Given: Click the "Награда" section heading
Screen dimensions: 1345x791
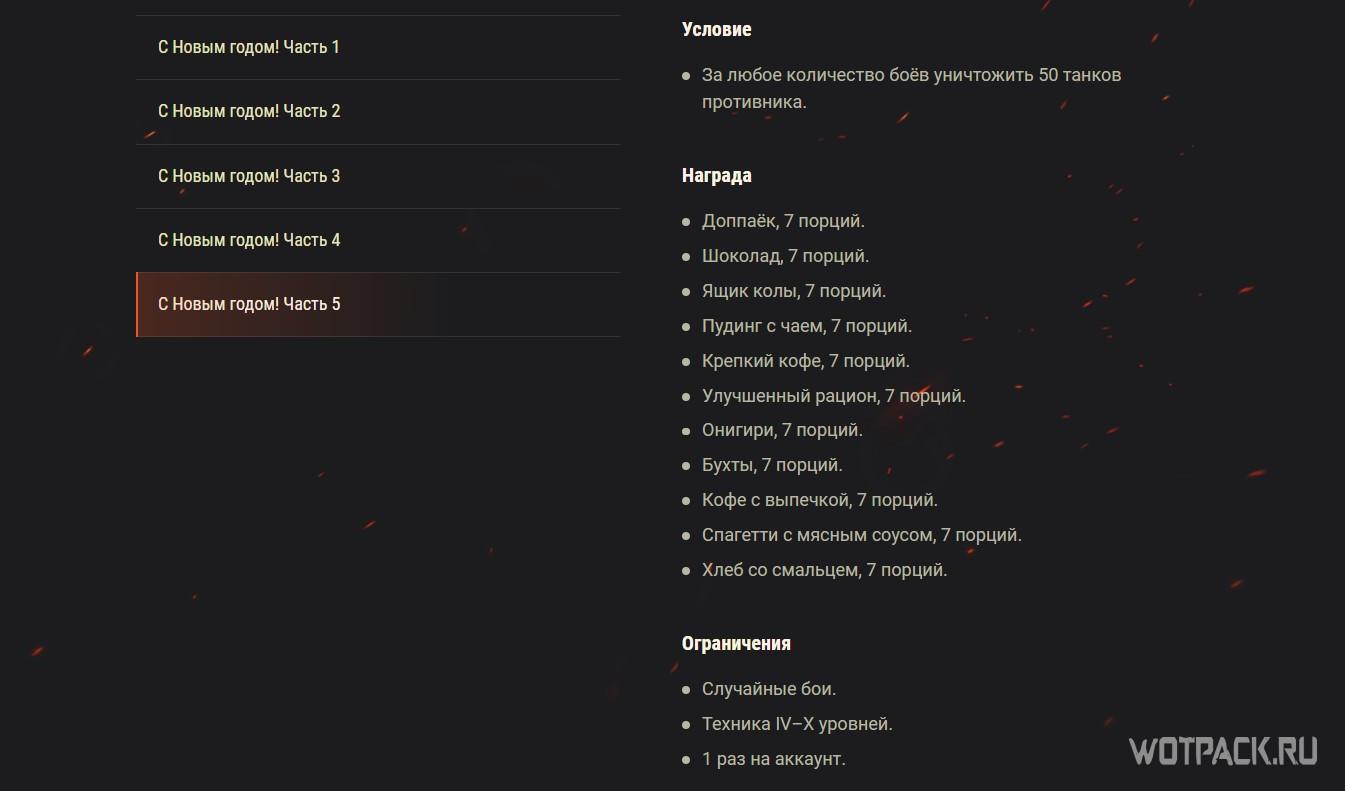Looking at the screenshot, I should click(716, 176).
